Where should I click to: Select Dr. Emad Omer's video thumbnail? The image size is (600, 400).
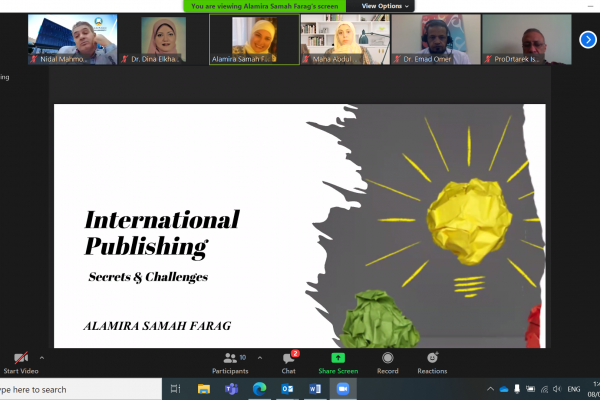pyautogui.click(x=436, y=39)
